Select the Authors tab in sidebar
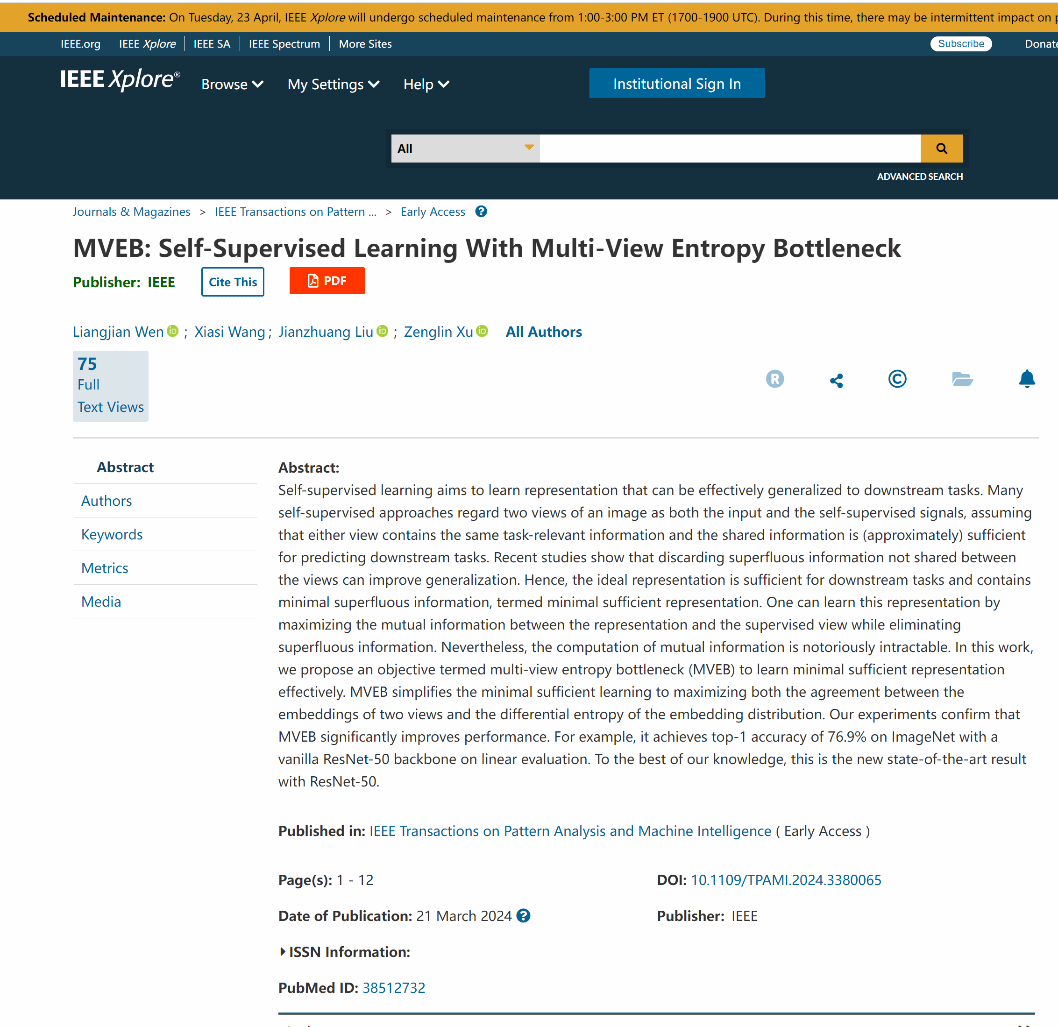The height and width of the screenshot is (1027, 1058). click(x=107, y=501)
